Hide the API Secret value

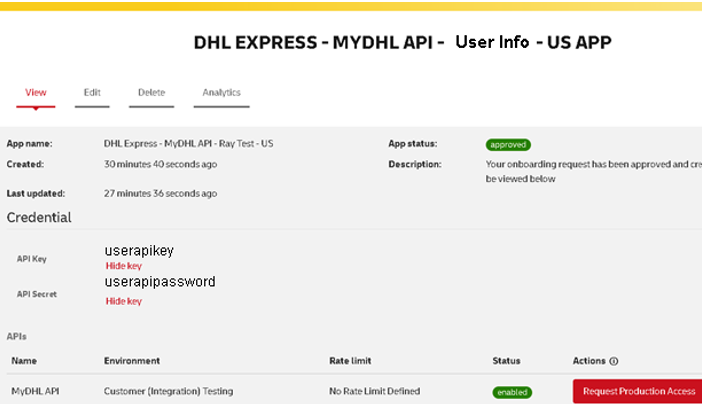coord(124,301)
